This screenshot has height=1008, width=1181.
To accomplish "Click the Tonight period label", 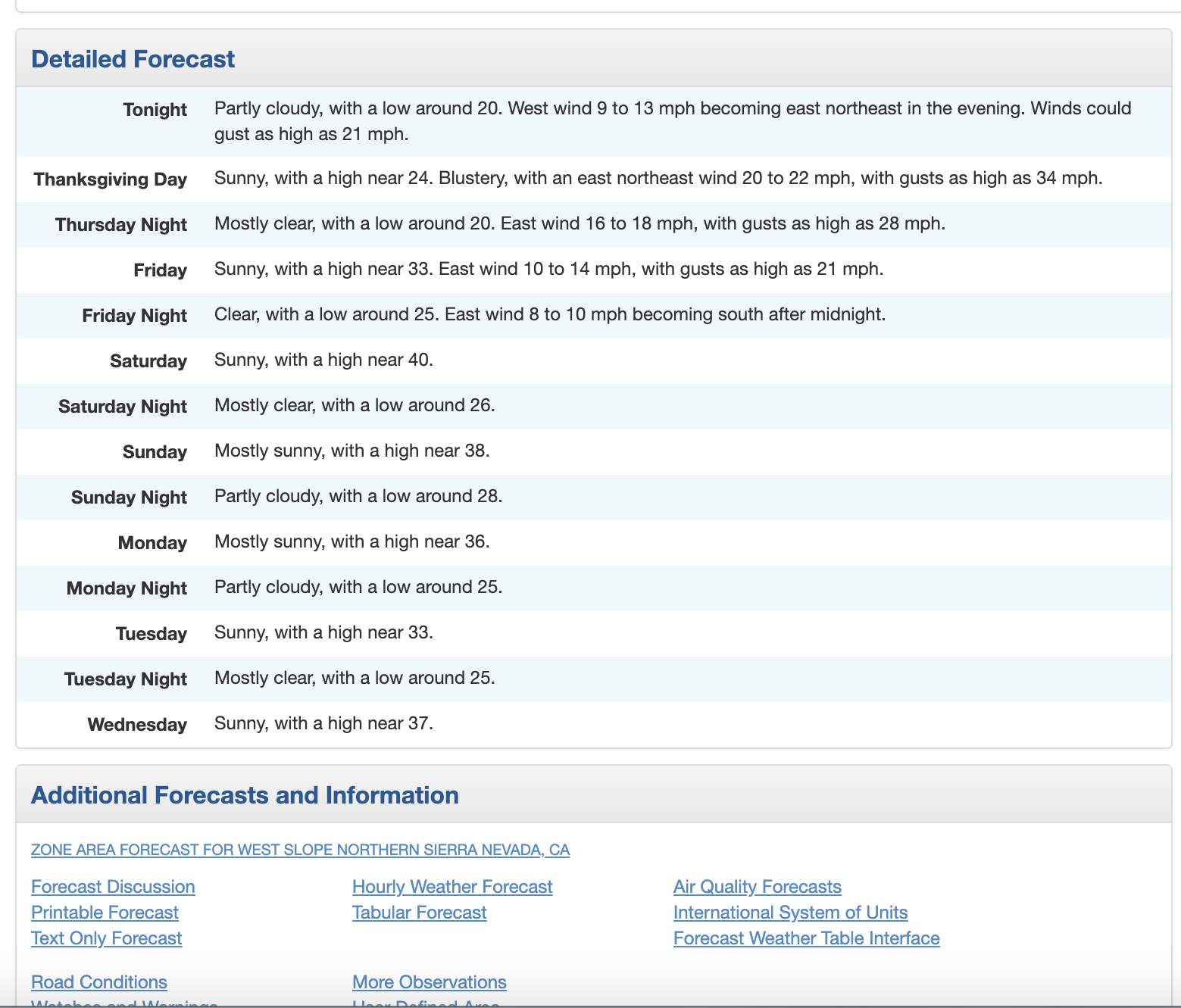I will point(155,110).
